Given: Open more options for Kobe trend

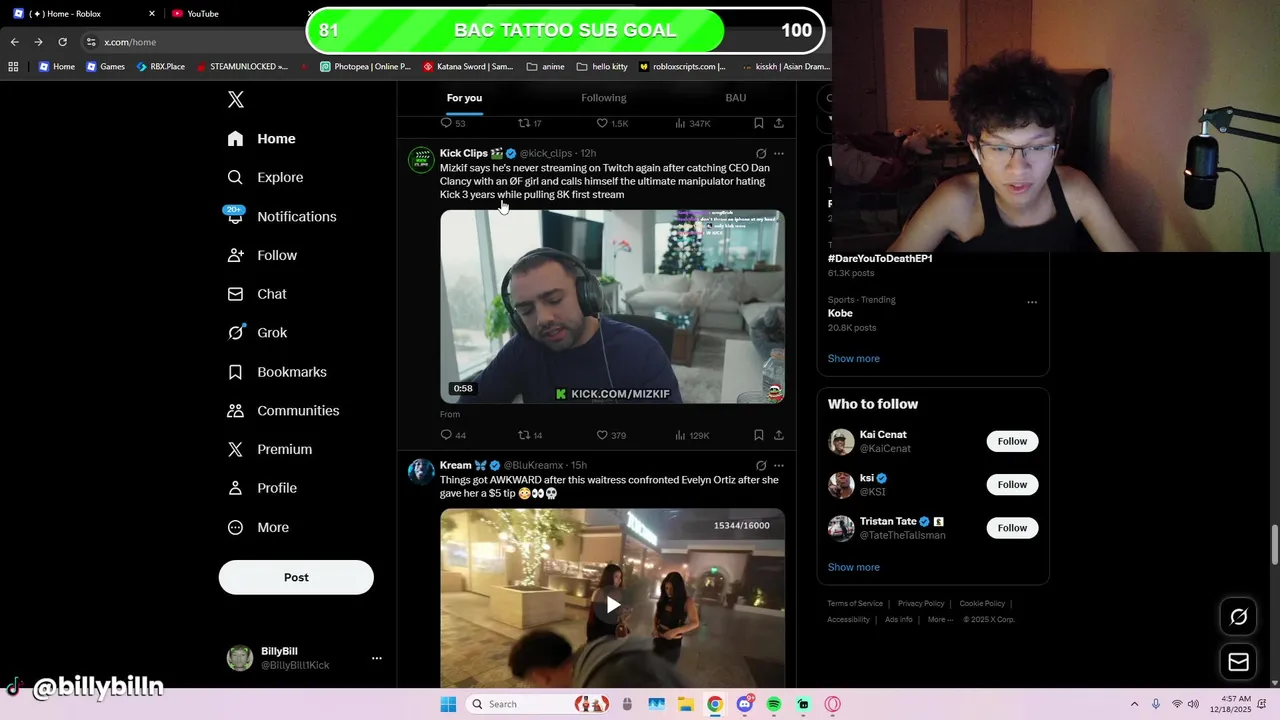Looking at the screenshot, I should (x=1032, y=302).
